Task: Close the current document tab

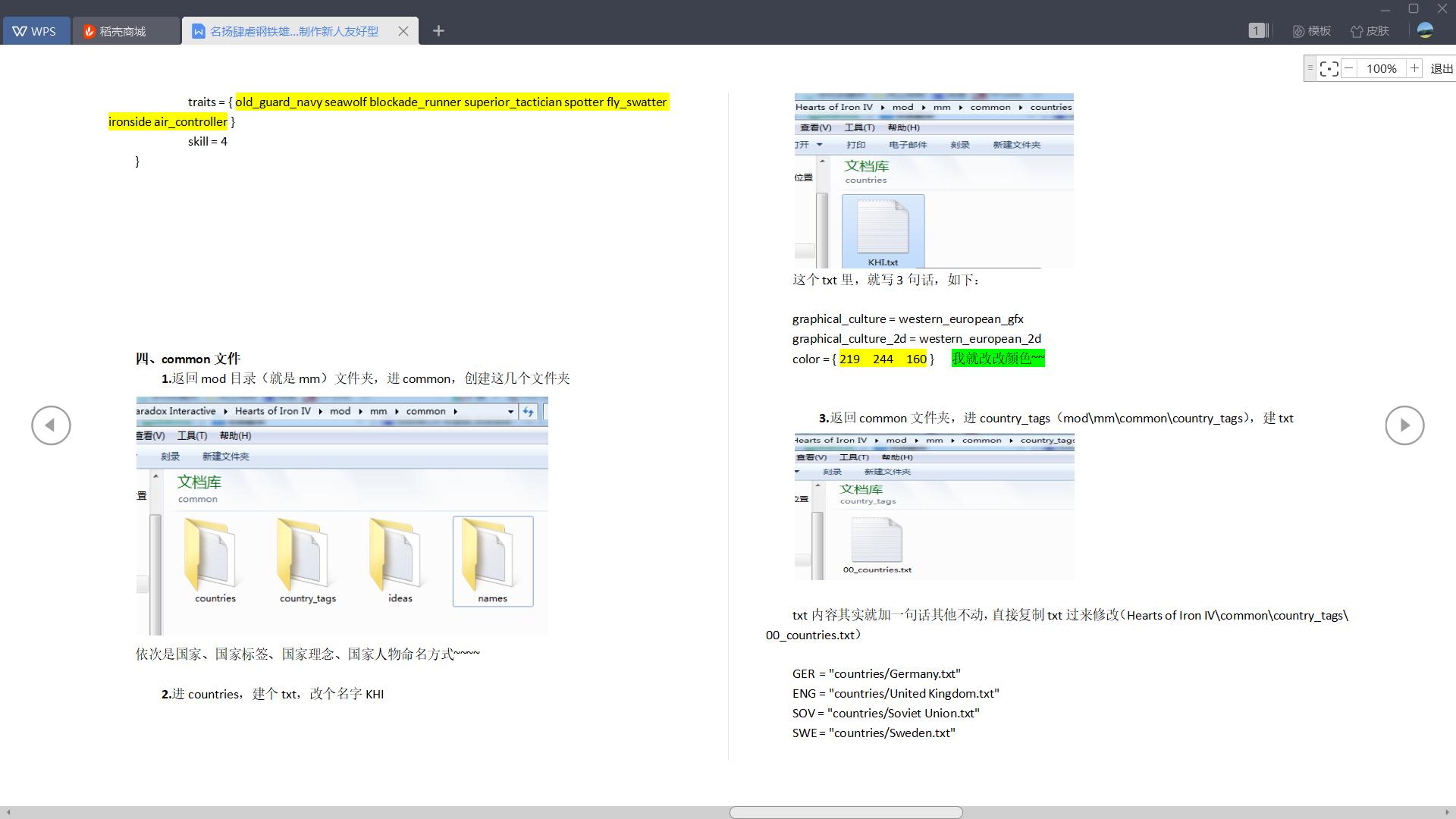Action: tap(403, 31)
